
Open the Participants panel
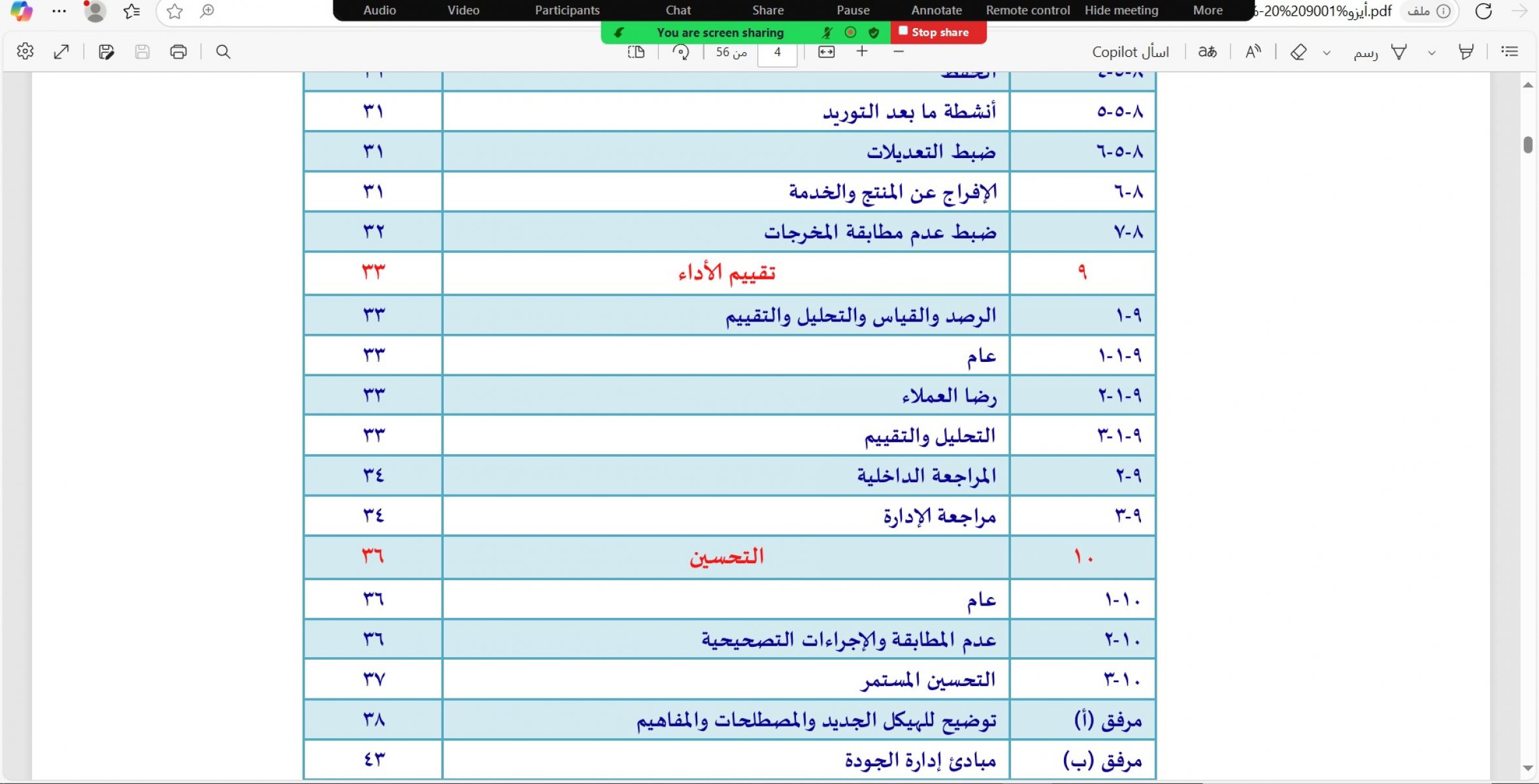(x=567, y=10)
